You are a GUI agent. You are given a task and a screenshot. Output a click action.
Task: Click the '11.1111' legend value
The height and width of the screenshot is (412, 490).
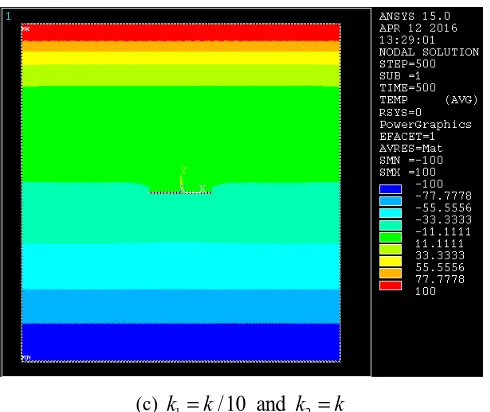click(x=439, y=243)
